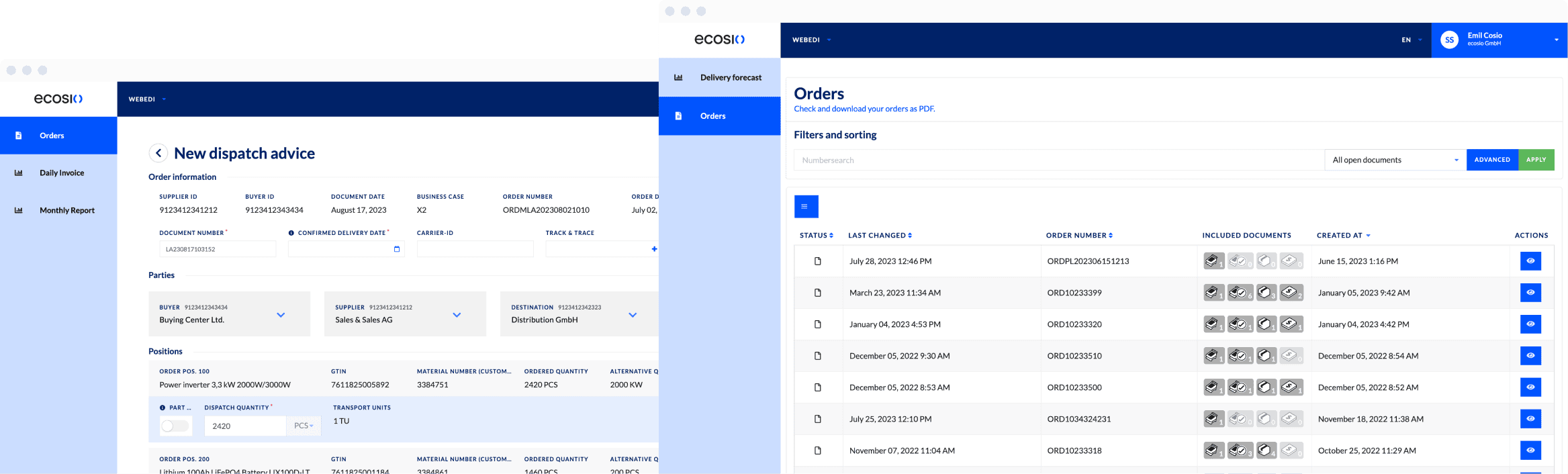The height and width of the screenshot is (474, 1568).
Task: Click the blue list menu icon above table
Action: (806, 207)
